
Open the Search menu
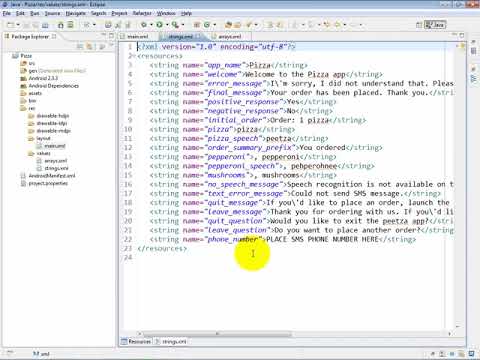[x=99, y=13]
